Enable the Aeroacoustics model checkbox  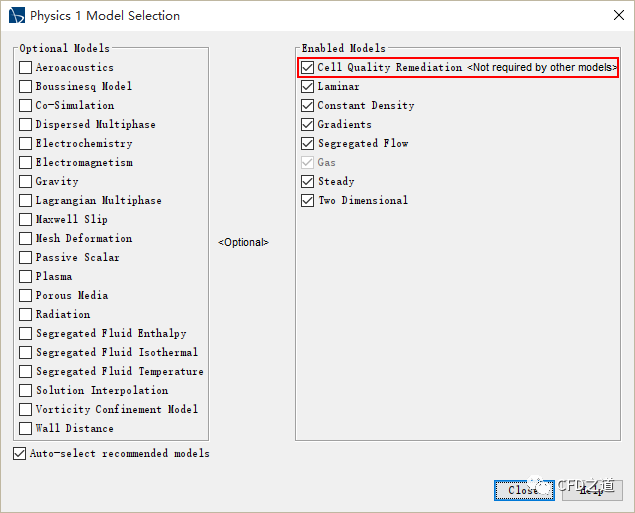pyautogui.click(x=26, y=68)
